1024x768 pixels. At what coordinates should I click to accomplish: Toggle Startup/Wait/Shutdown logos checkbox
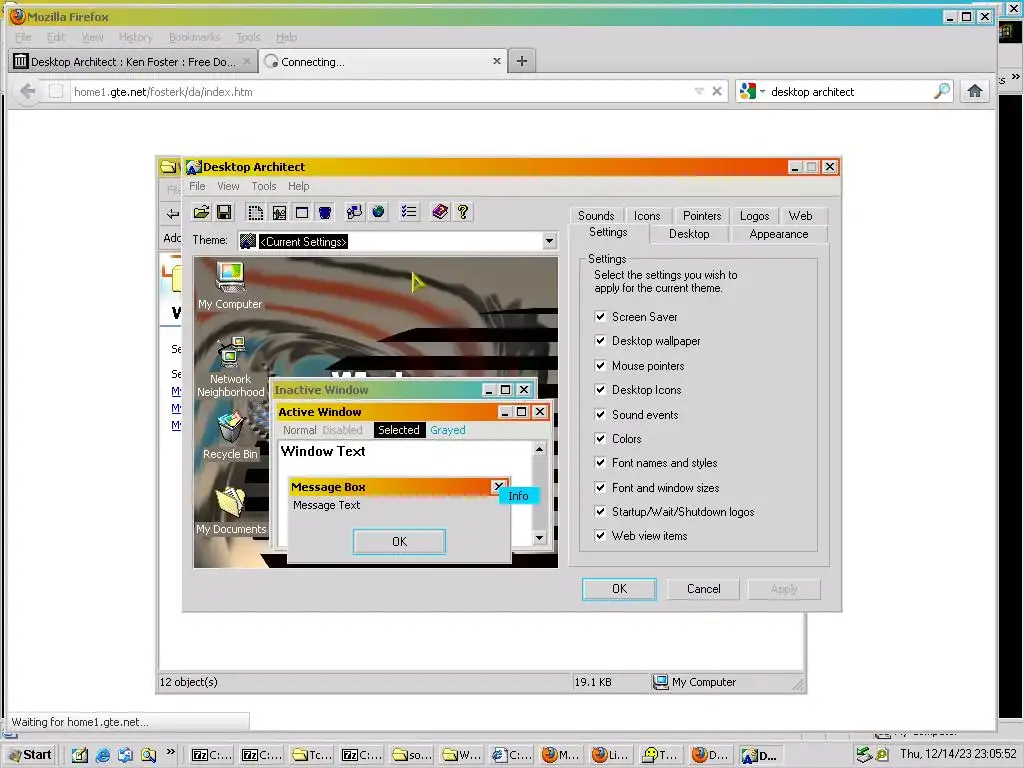600,512
